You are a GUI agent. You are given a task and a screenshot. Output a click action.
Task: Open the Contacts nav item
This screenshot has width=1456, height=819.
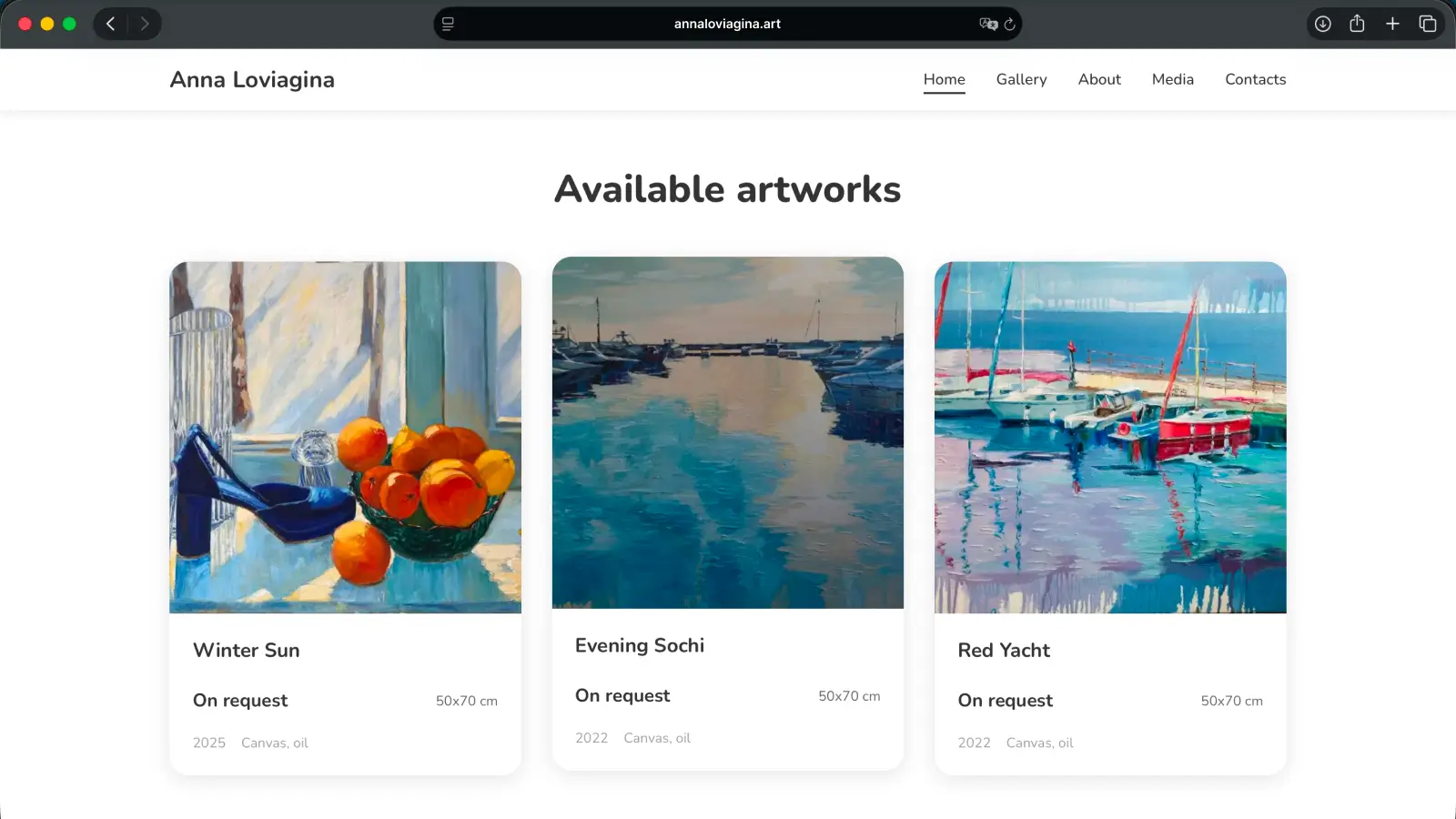point(1256,80)
